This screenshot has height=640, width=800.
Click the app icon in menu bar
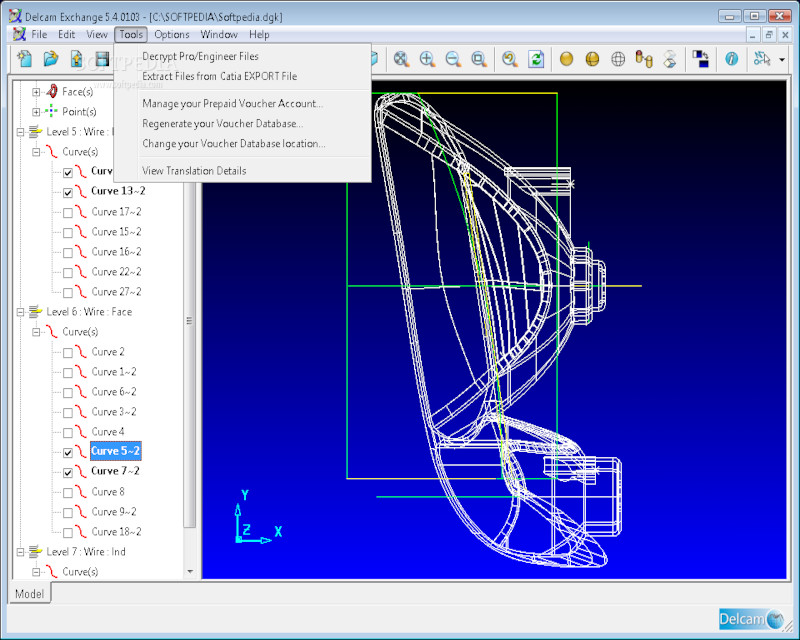[19, 35]
